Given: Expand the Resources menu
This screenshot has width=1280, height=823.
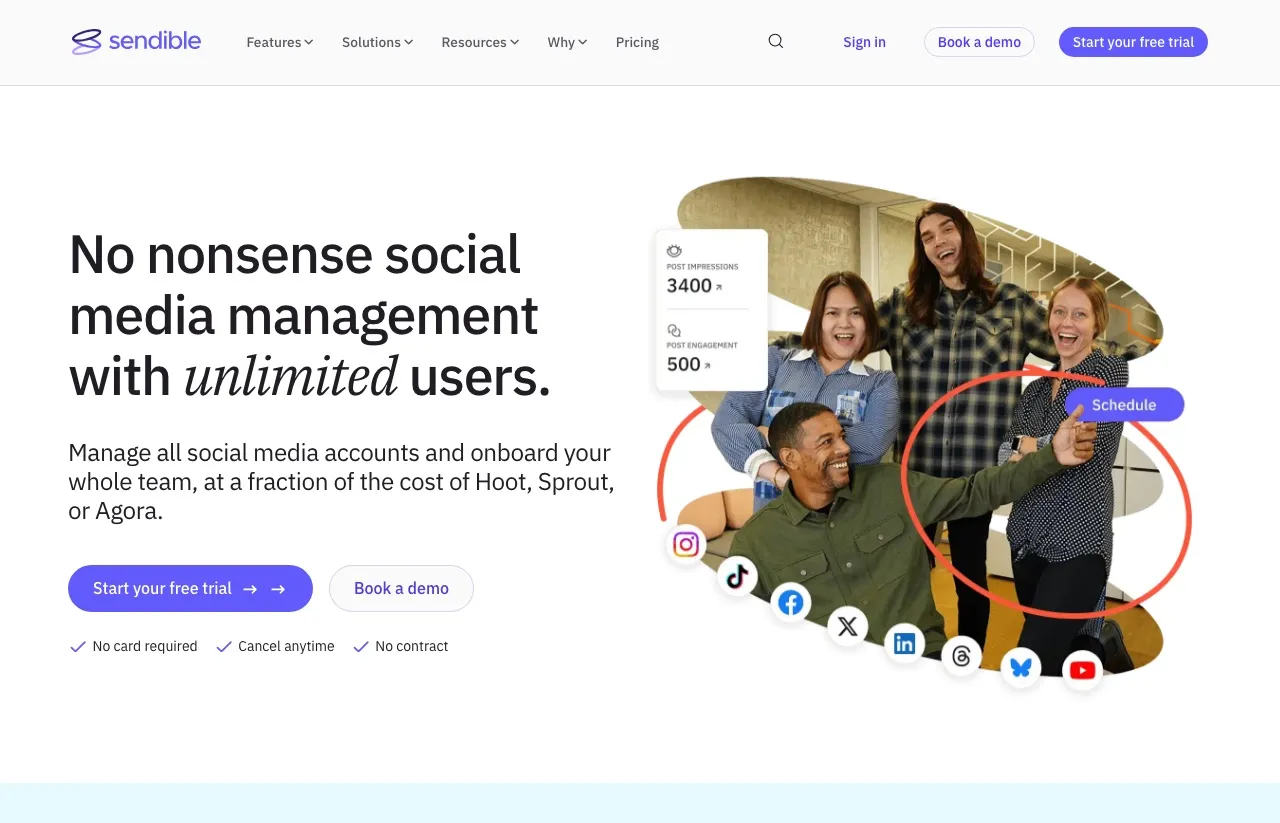Looking at the screenshot, I should click(x=480, y=42).
